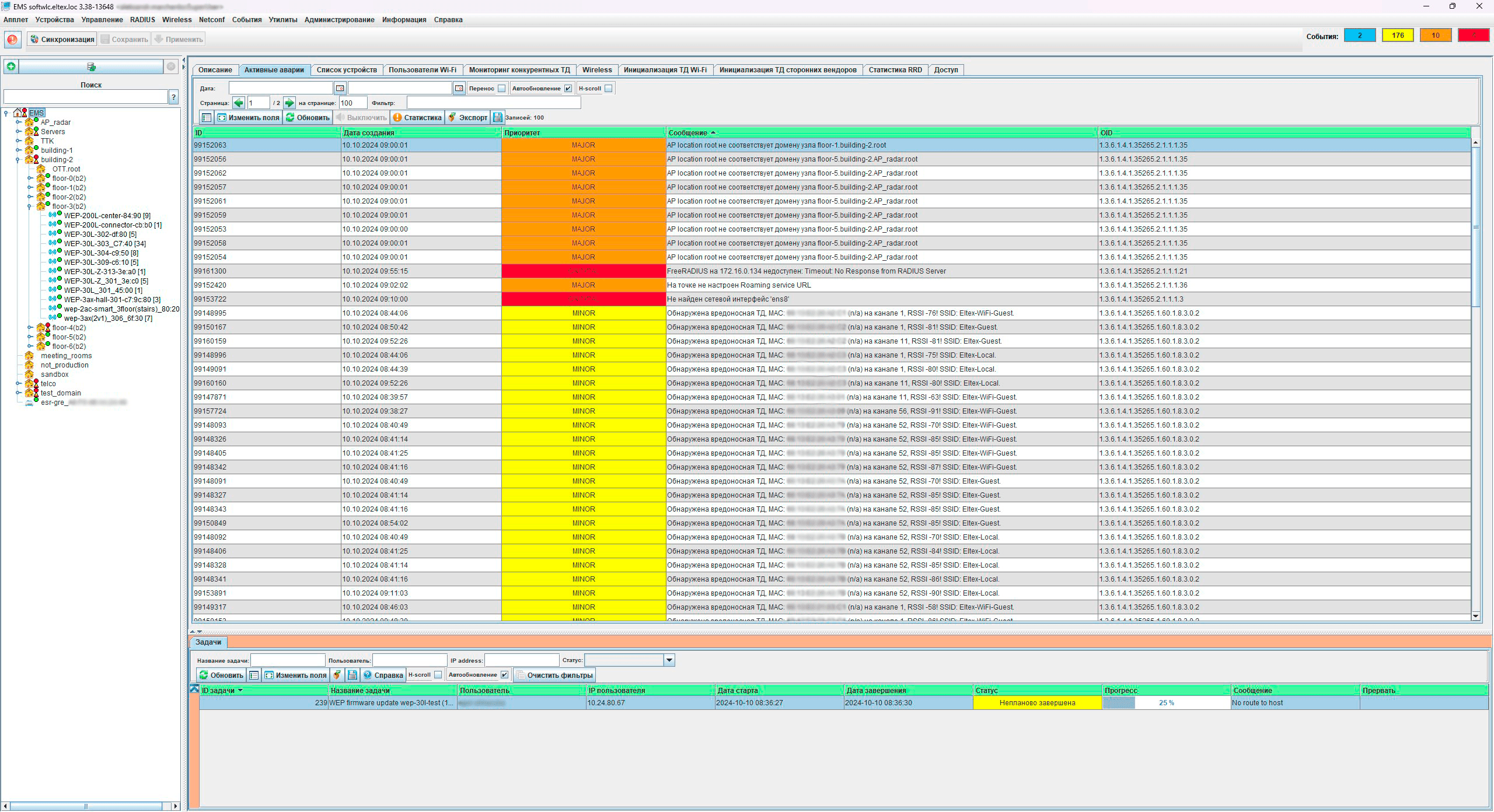Screen dimensions: 1494x812
Task: Click the green add button above search
Action: point(11,66)
